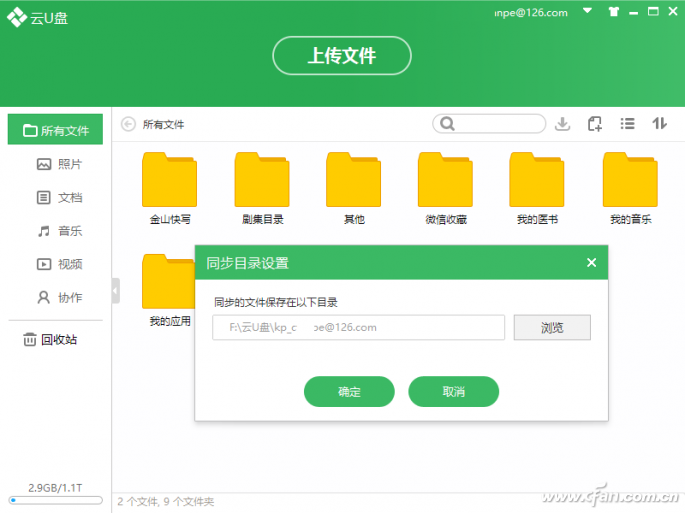
Task: Click the storage usage progress bar
Action: tap(55, 500)
